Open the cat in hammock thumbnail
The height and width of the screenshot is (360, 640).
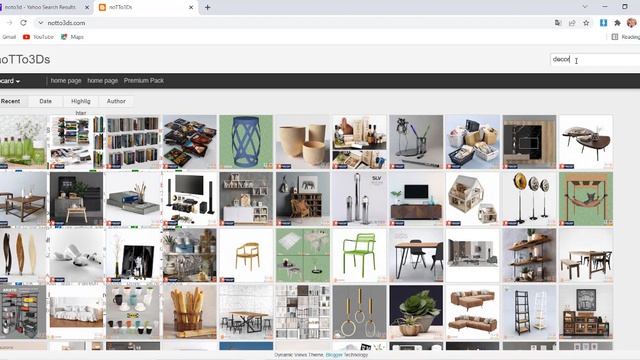[586, 198]
